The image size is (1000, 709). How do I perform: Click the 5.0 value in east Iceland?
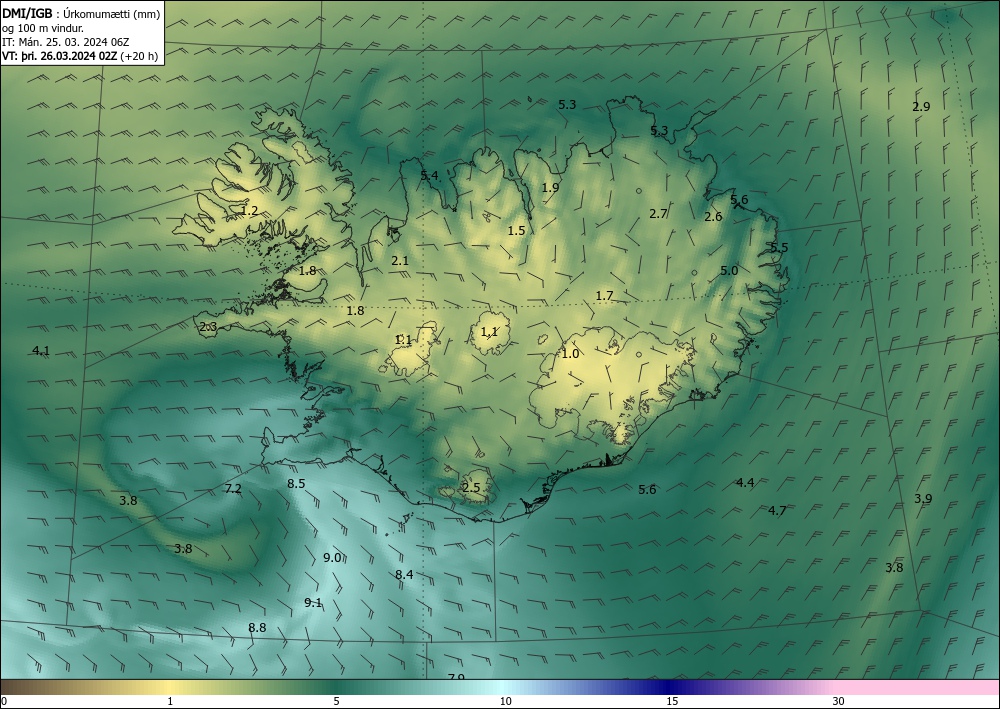[729, 270]
